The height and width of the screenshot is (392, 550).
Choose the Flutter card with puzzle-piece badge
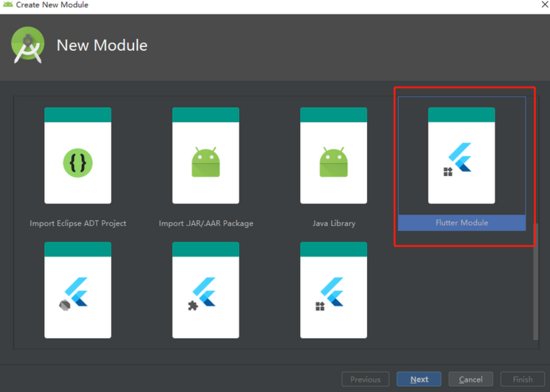click(x=206, y=290)
